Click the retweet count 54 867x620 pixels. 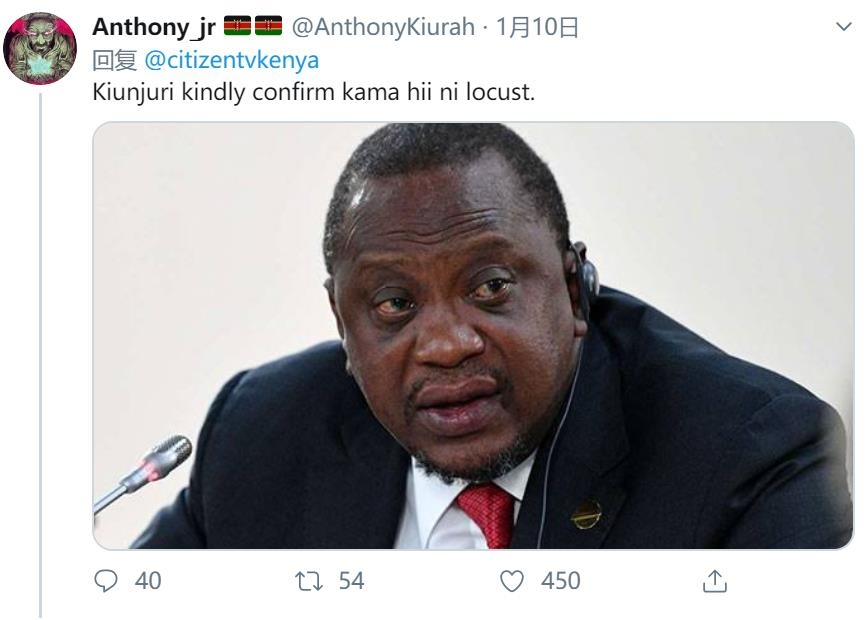pos(351,581)
